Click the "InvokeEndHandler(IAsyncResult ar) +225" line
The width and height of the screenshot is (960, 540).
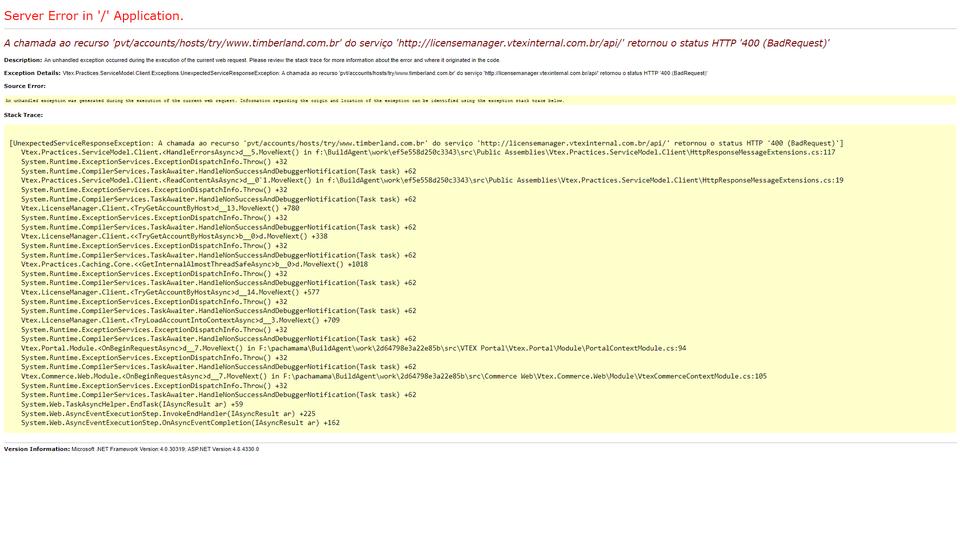(x=168, y=414)
